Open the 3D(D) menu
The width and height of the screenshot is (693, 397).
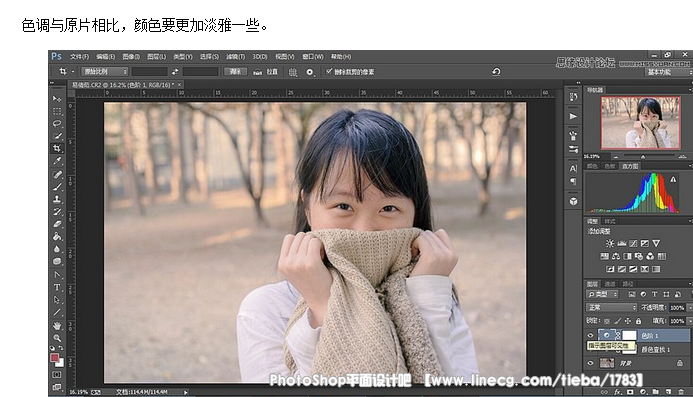tap(260, 57)
